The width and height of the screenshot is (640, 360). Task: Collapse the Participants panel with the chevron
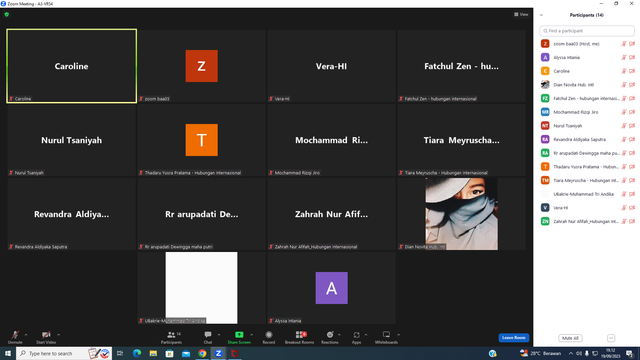click(x=541, y=15)
